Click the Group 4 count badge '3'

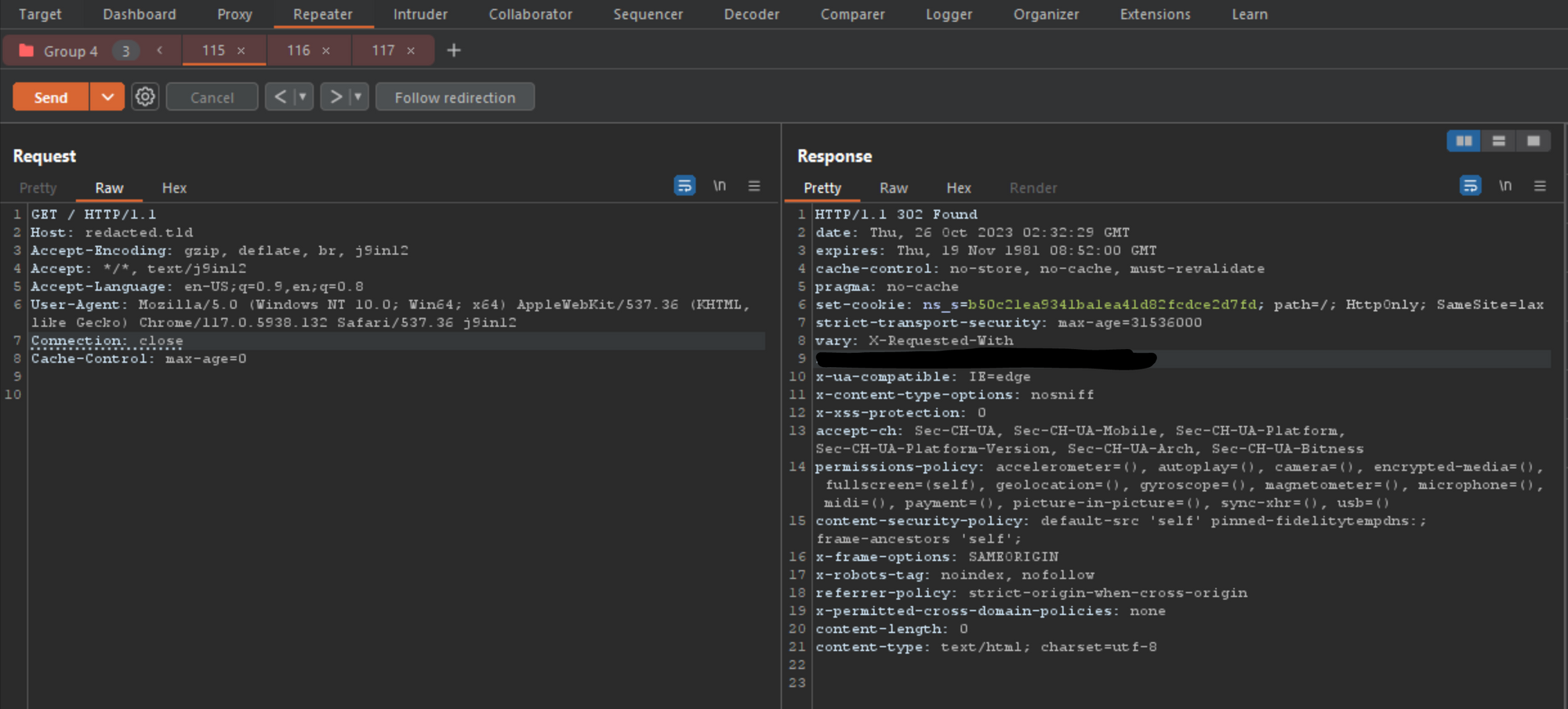pyautogui.click(x=125, y=51)
